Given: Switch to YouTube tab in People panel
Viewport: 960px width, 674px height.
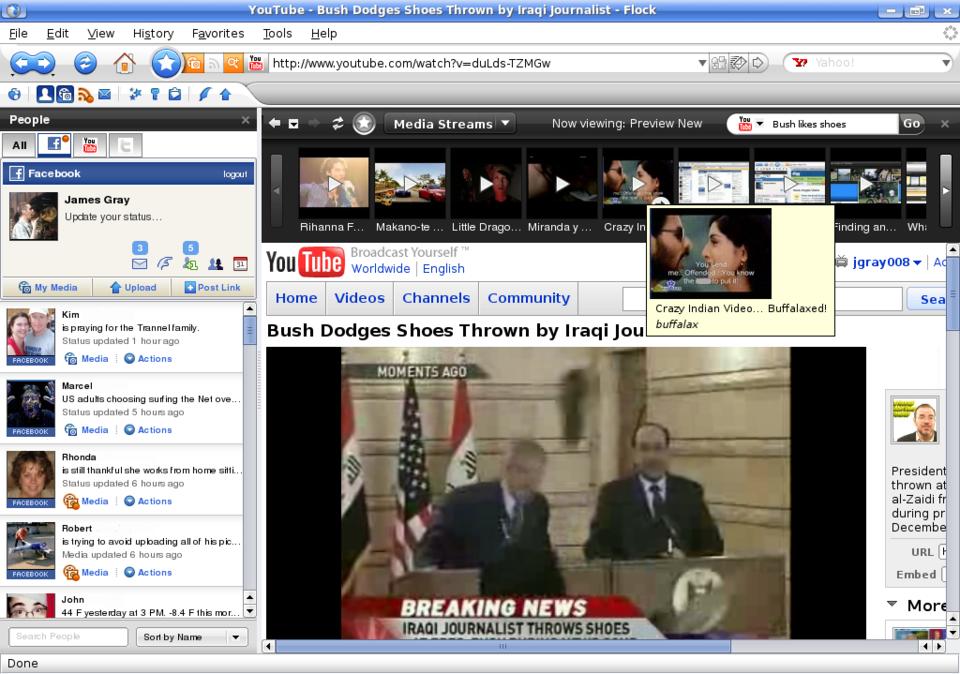Looking at the screenshot, I should 90,145.
